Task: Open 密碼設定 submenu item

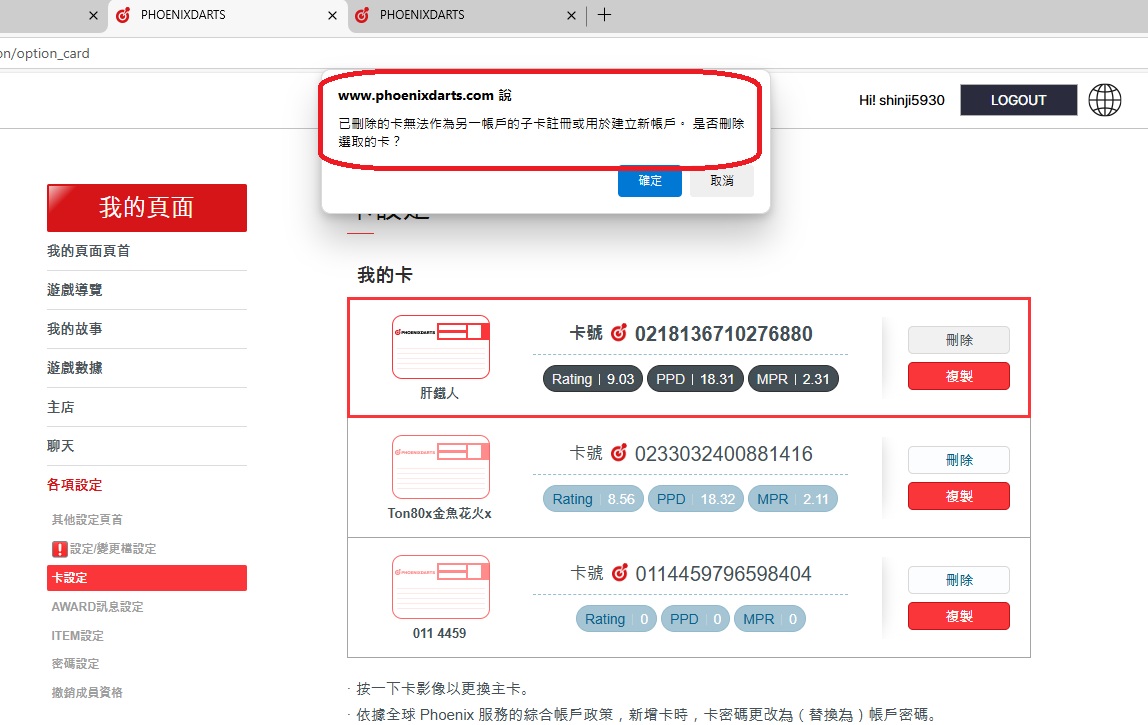Action: coord(75,663)
